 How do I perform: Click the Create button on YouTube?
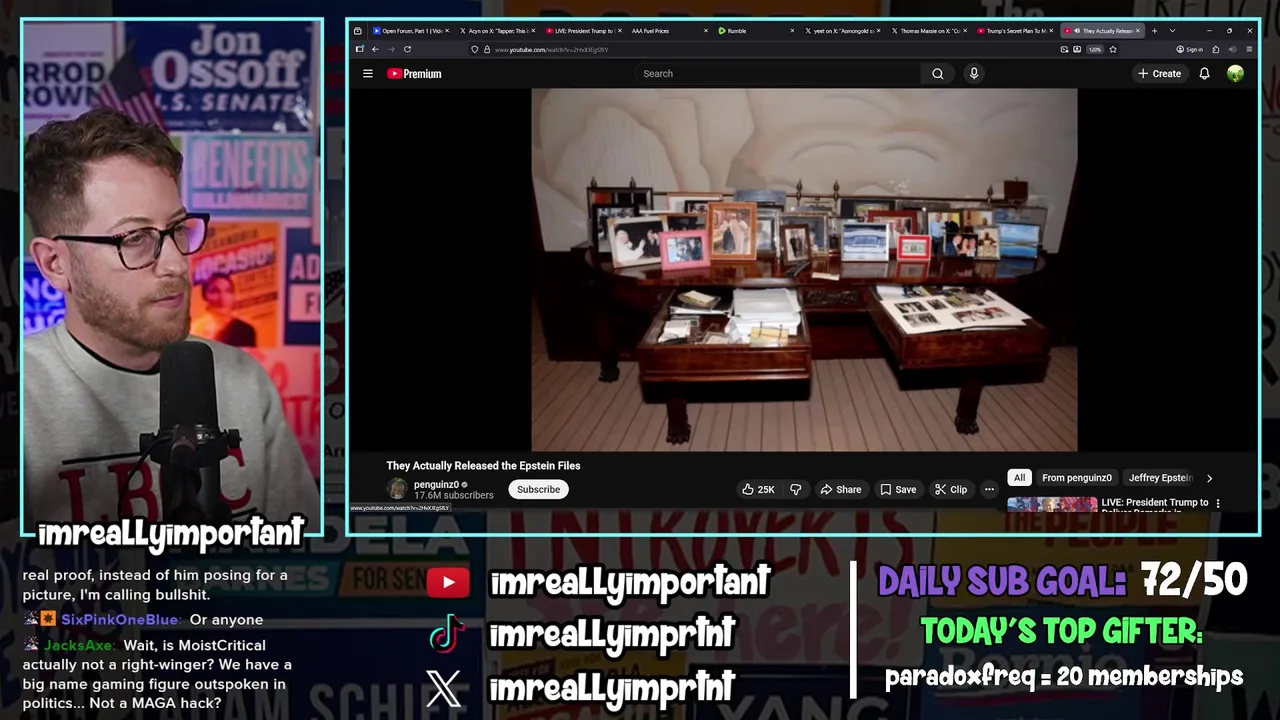pos(1159,73)
